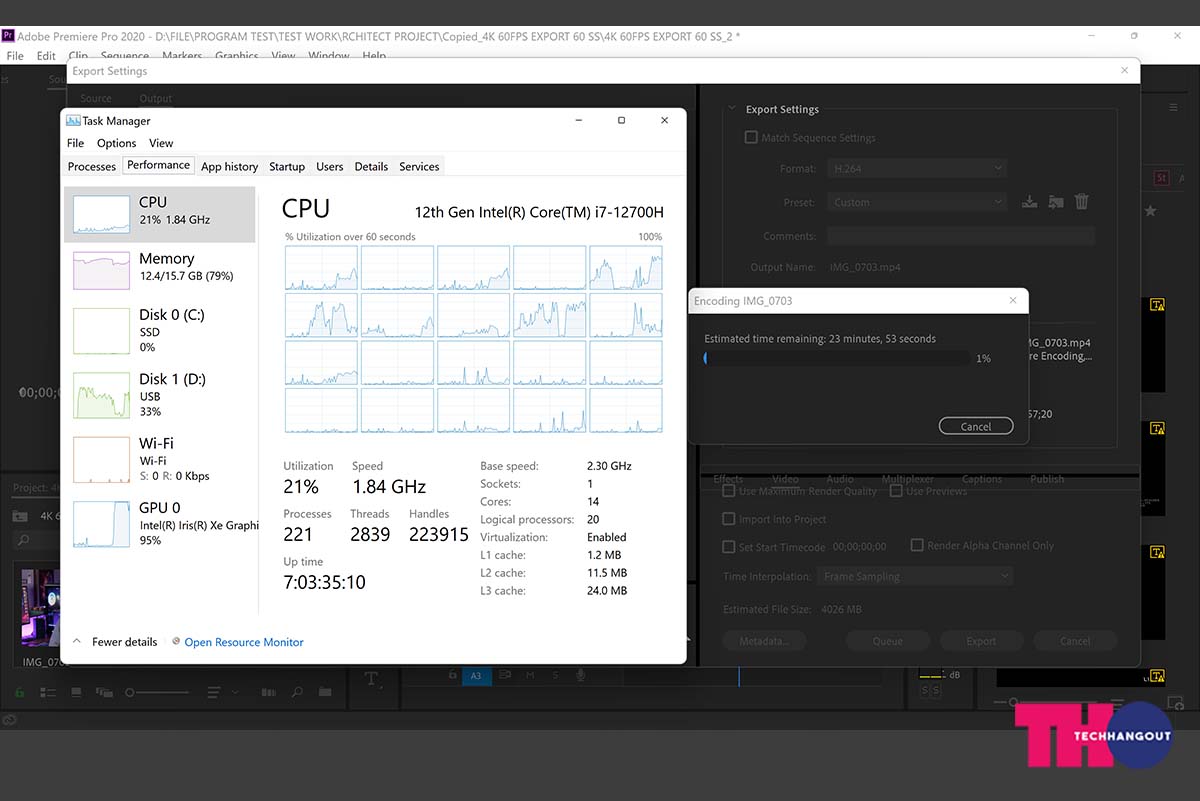The height and width of the screenshot is (801, 1200).
Task: Enable Use Maximum Render Quality
Action: click(x=729, y=491)
